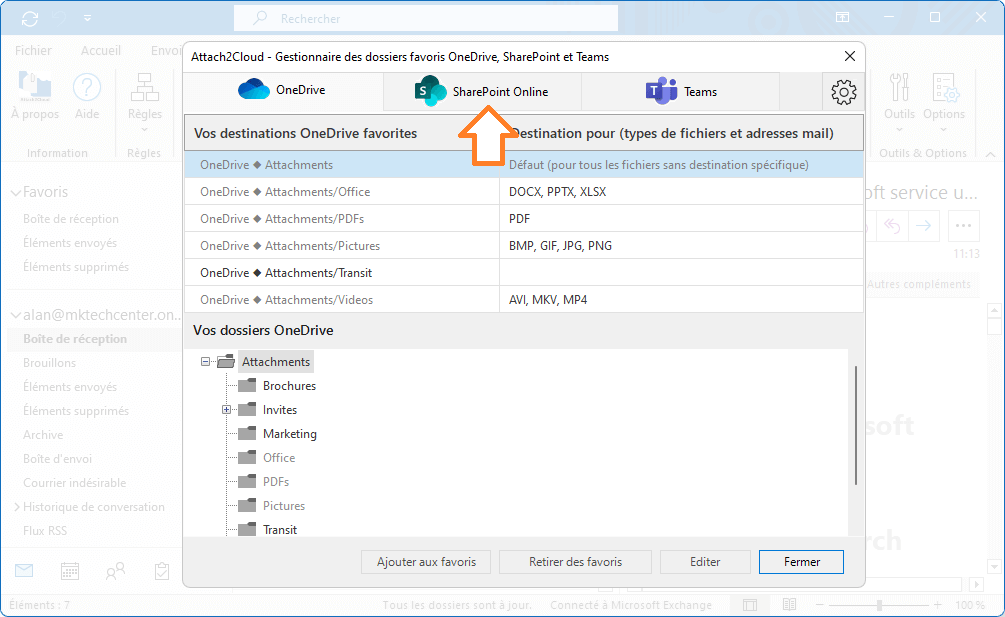
Task: Select the reading pane layout icon
Action: 749,604
